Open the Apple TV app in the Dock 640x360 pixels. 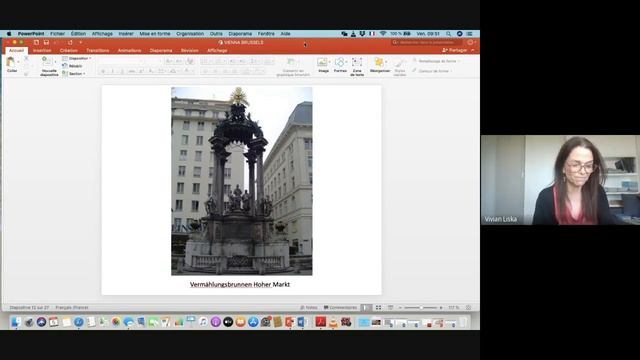[x=228, y=322]
